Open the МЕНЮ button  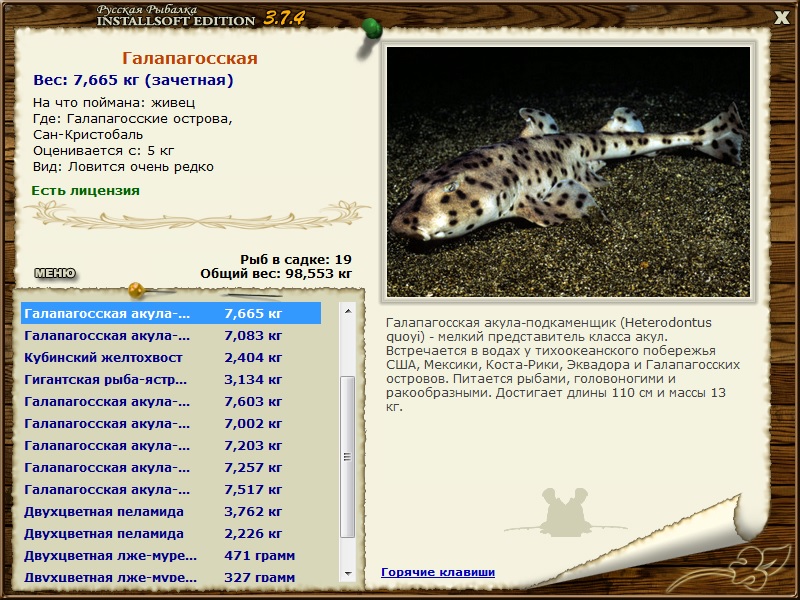click(55, 273)
